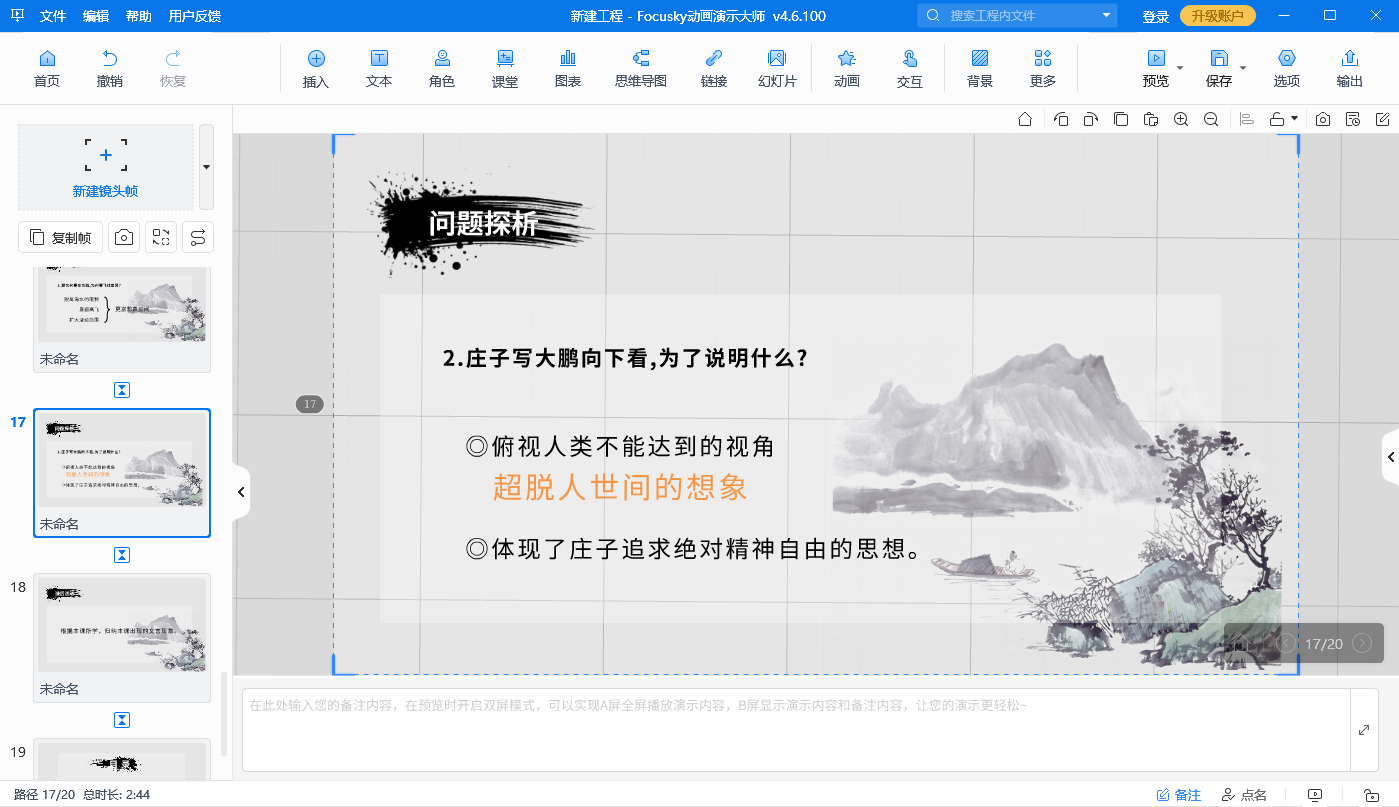1399x807 pixels.
Task: Click the canvas home view icon
Action: coord(1025,119)
